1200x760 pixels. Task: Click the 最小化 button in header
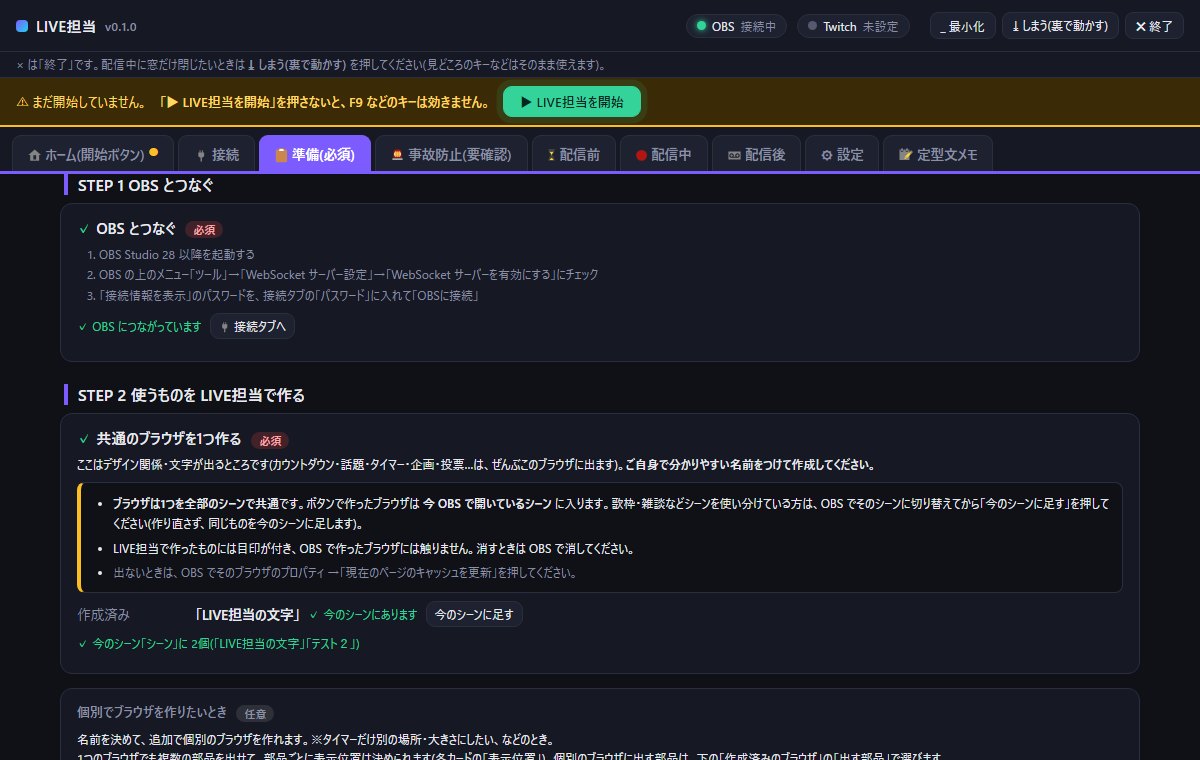pyautogui.click(x=963, y=26)
